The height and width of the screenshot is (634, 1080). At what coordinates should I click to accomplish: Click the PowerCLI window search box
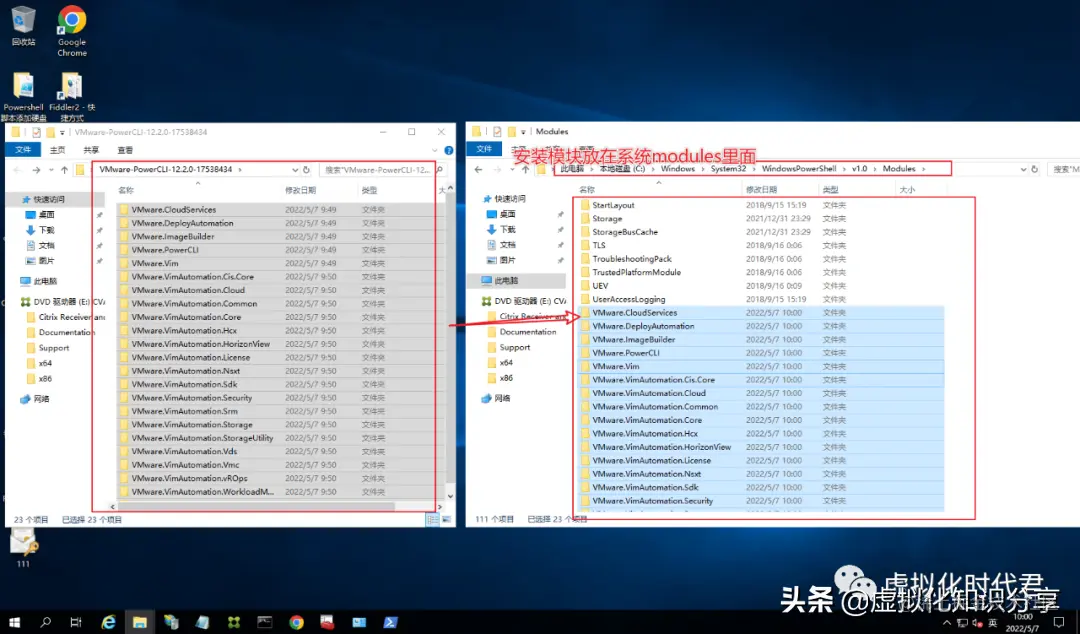tap(377, 170)
